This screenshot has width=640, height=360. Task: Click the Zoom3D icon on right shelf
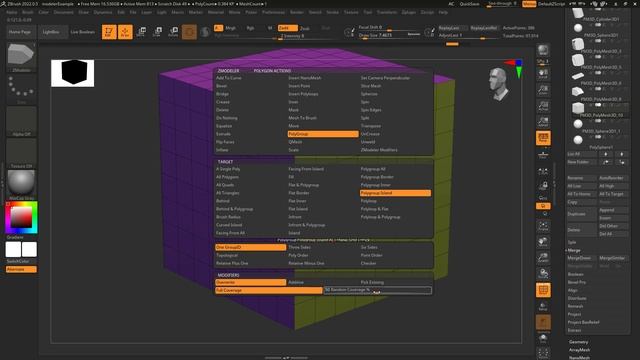[x=543, y=258]
